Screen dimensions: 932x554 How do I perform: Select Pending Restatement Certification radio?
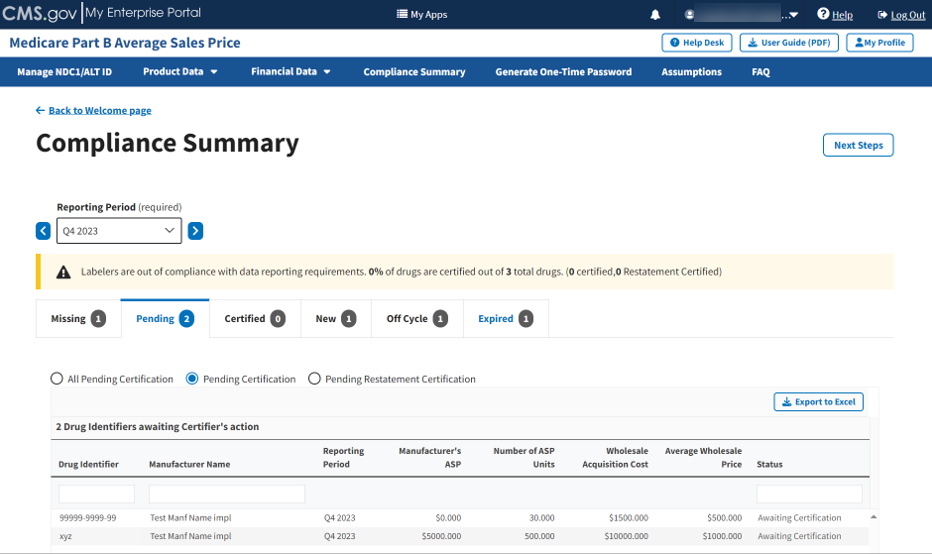pos(315,379)
